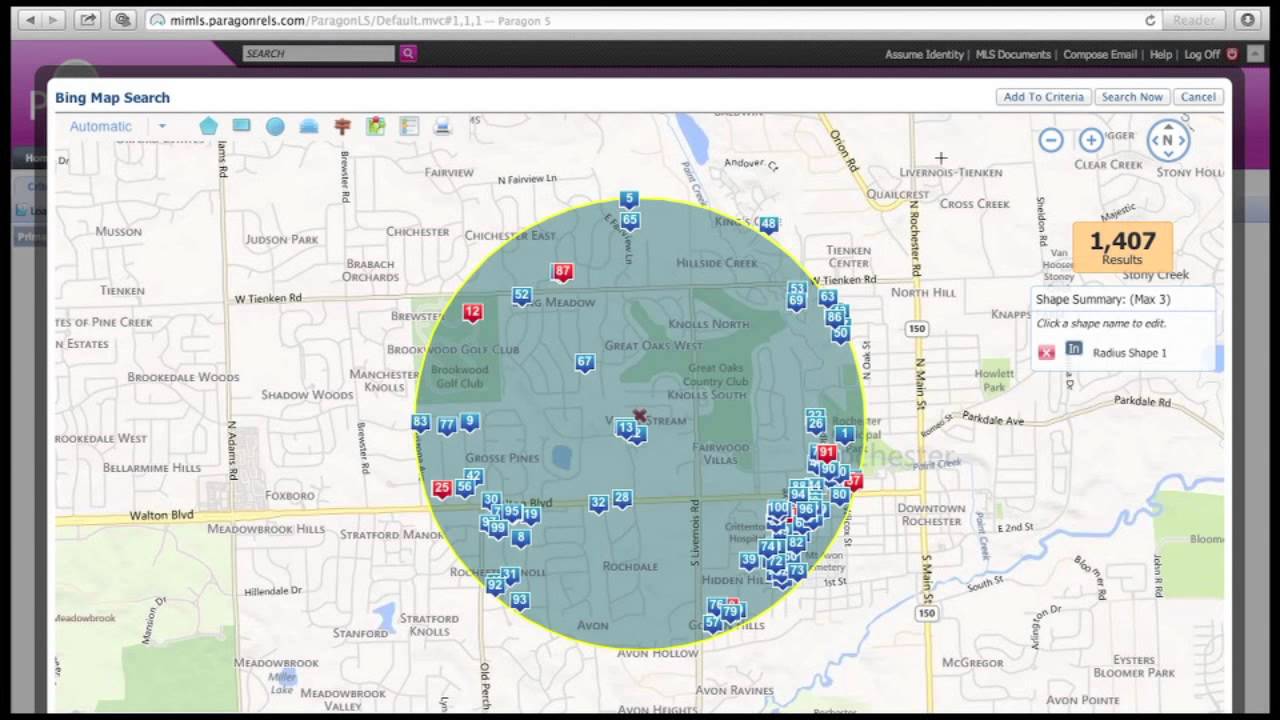Click blue listing marker 67
The image size is (1280, 720).
tap(585, 363)
